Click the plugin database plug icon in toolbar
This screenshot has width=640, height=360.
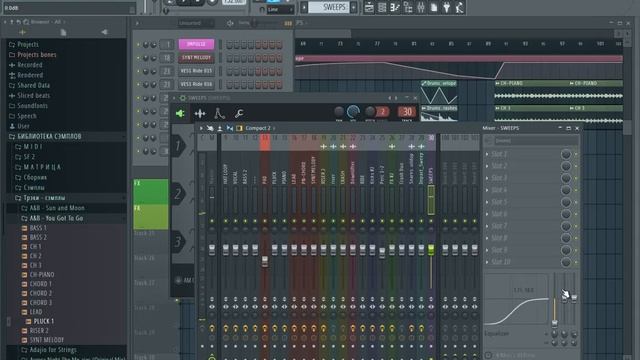tap(447, 7)
